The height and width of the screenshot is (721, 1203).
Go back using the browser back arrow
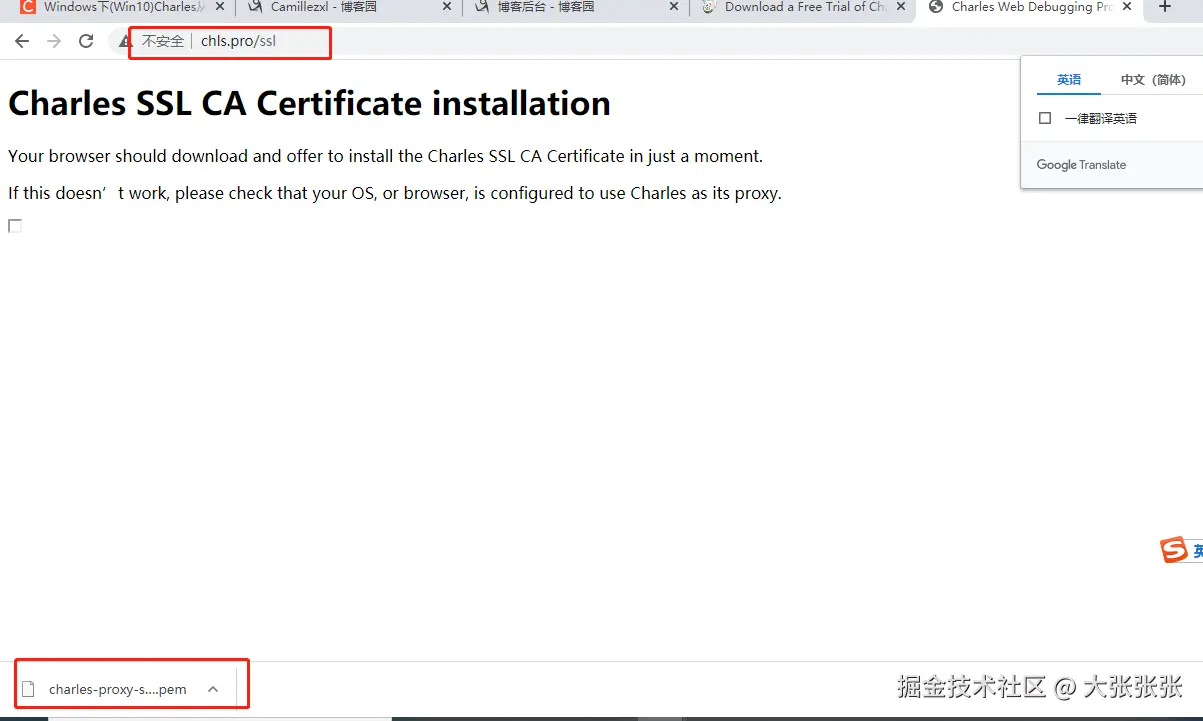pos(22,41)
